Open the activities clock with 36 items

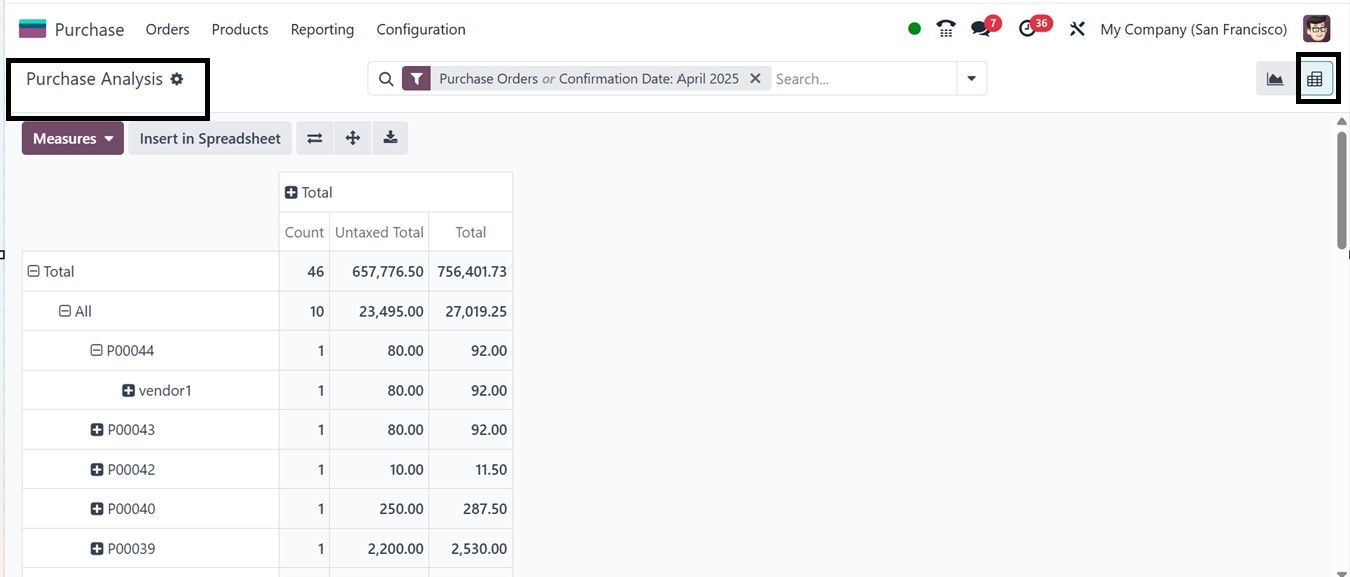coord(1027,27)
